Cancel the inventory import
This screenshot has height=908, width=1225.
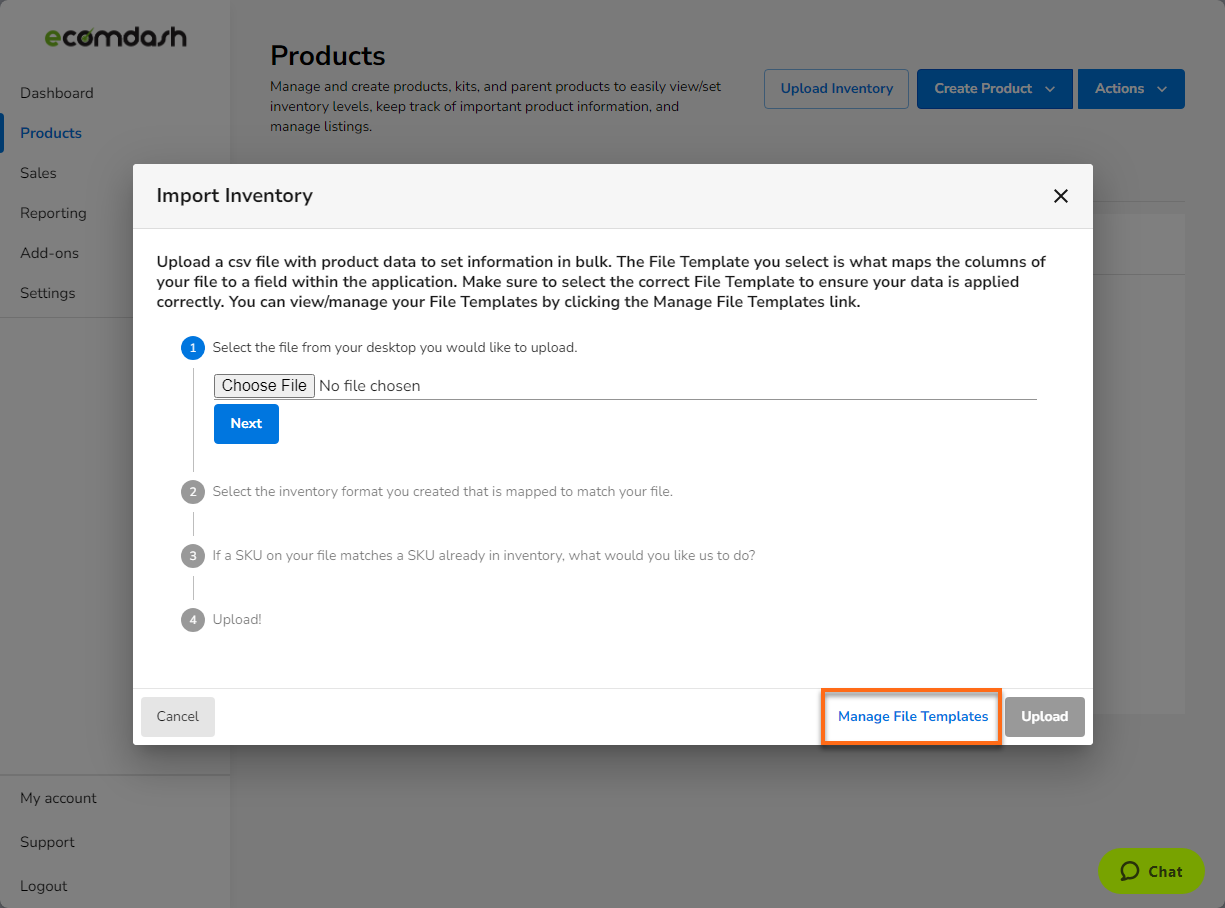[x=177, y=716]
